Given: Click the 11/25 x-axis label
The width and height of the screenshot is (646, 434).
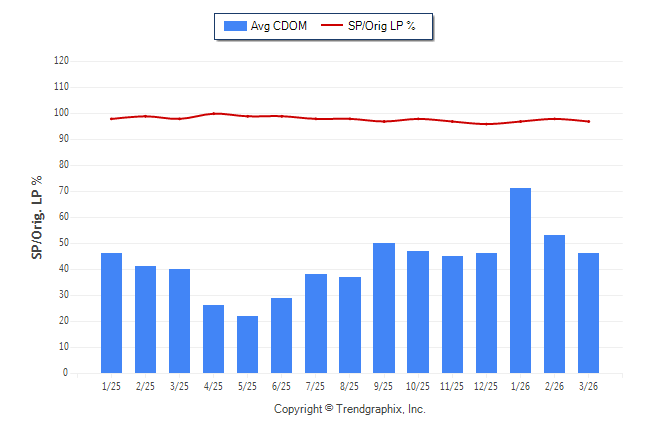Looking at the screenshot, I should coord(452,385).
